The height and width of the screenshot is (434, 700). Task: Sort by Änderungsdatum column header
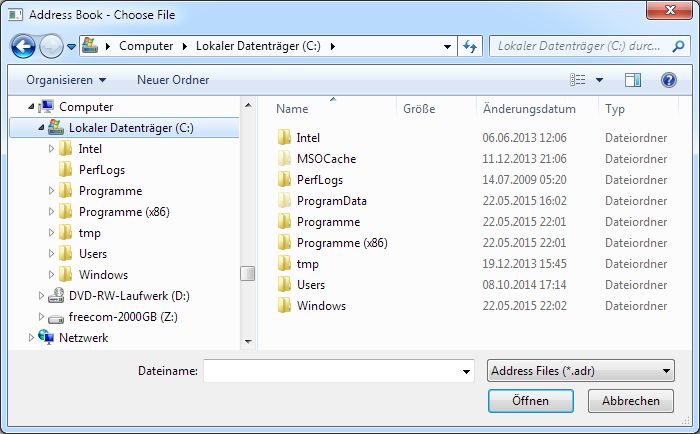[x=529, y=109]
